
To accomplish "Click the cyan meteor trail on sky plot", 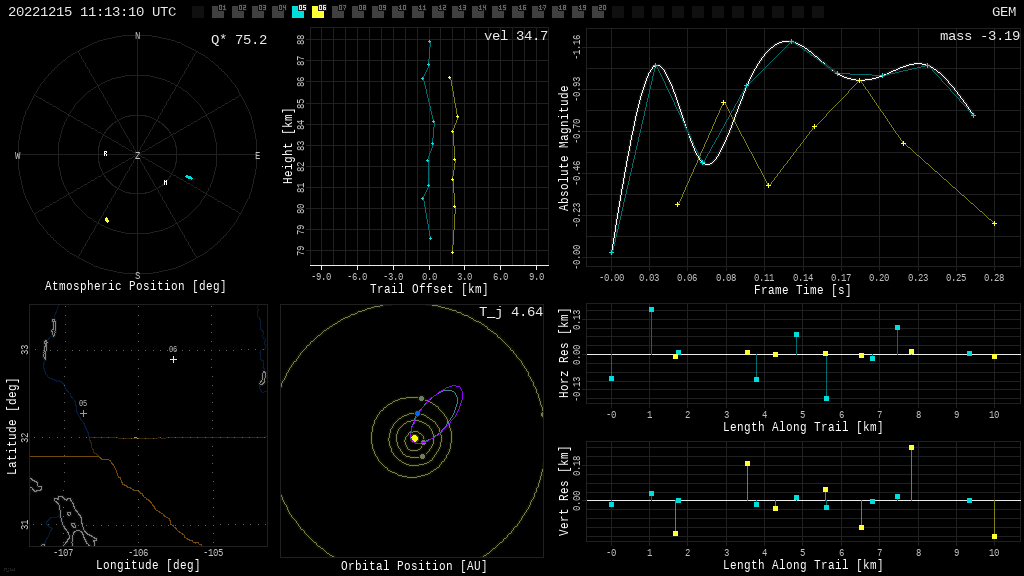I will (x=189, y=177).
